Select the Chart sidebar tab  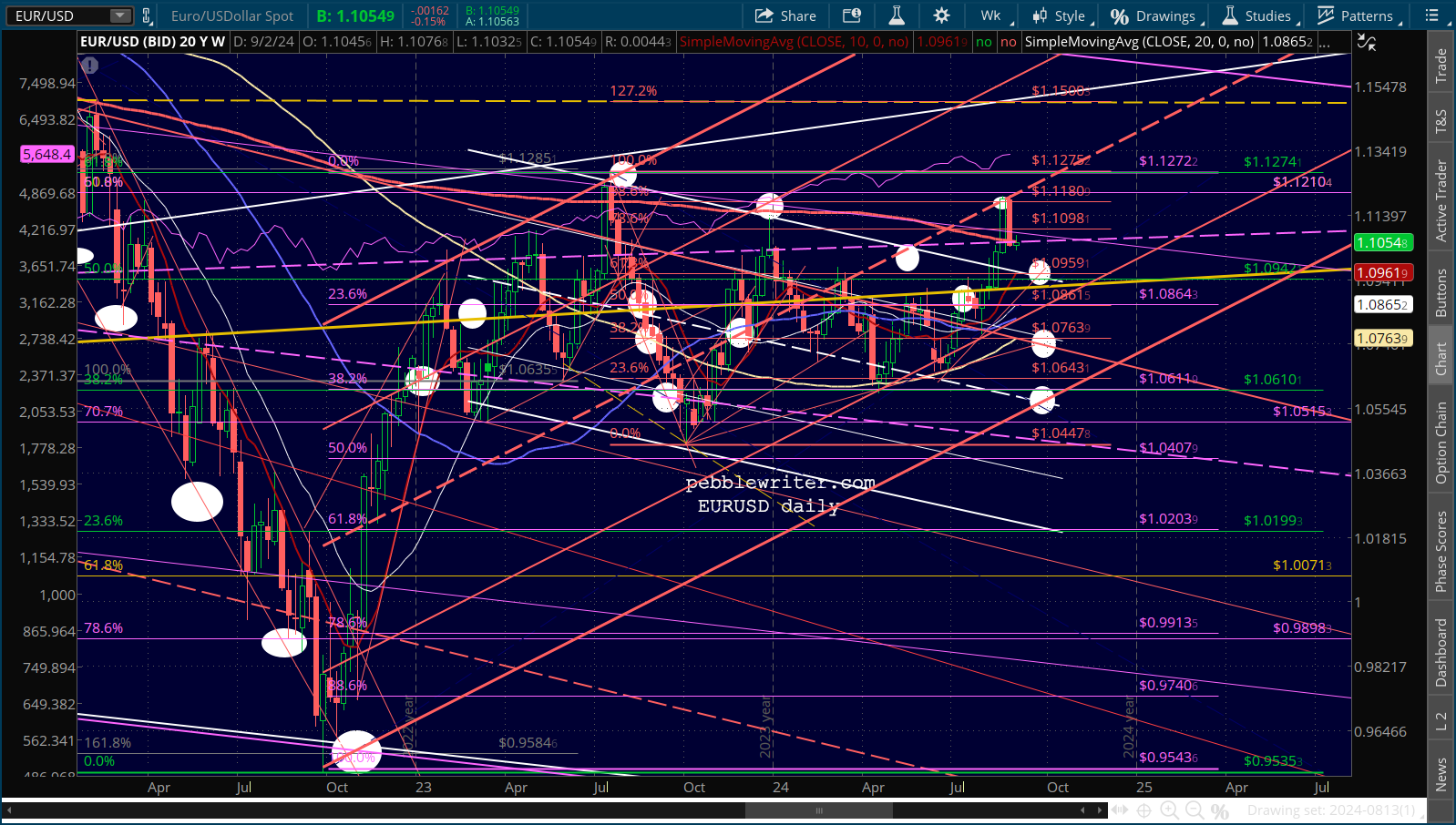pyautogui.click(x=1441, y=358)
